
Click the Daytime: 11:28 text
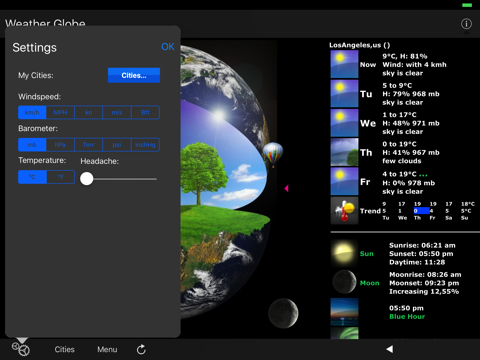click(417, 262)
